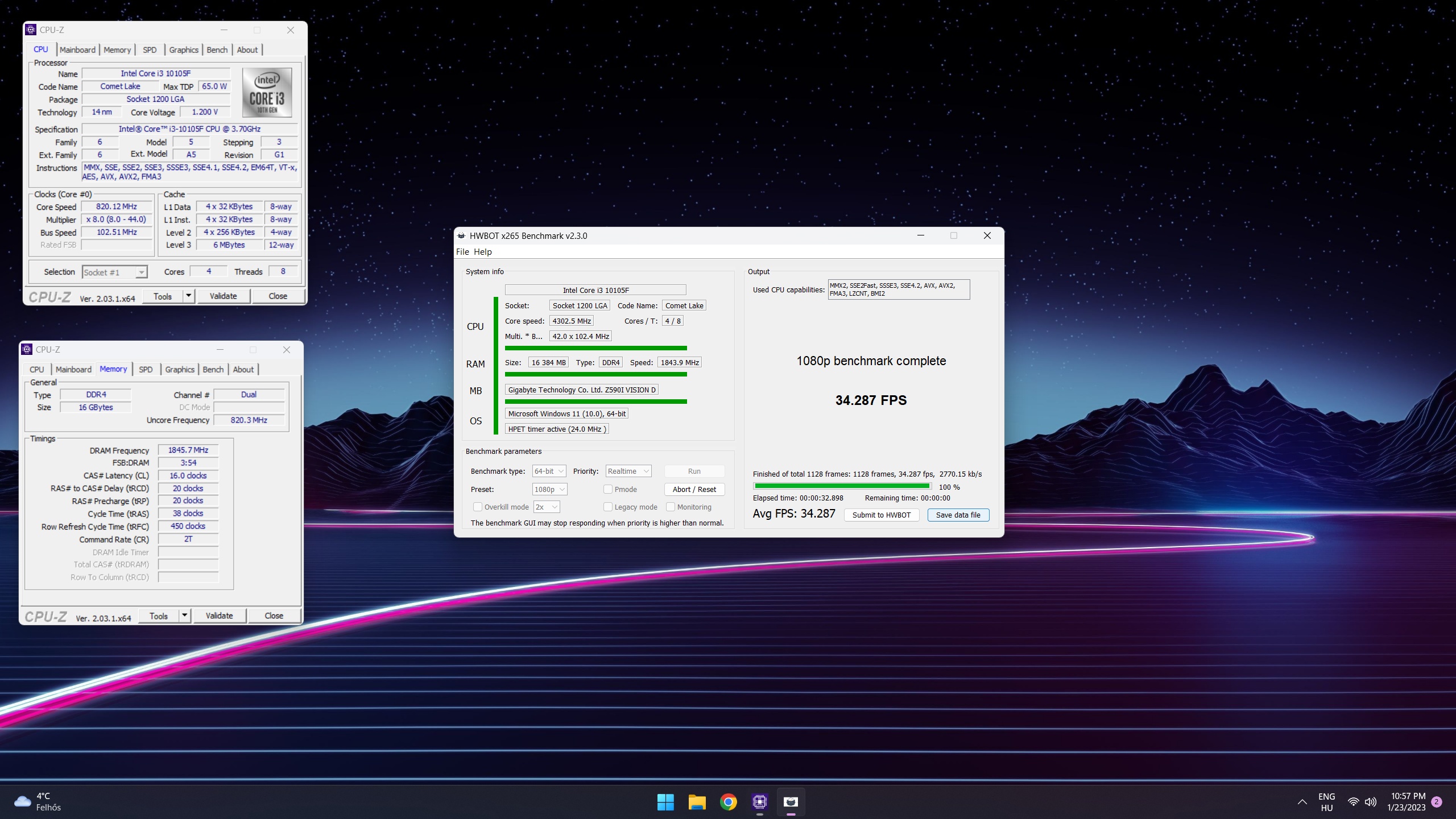Click the Core Speed 820.12 MHz value
The width and height of the screenshot is (1456, 819).
(117, 206)
